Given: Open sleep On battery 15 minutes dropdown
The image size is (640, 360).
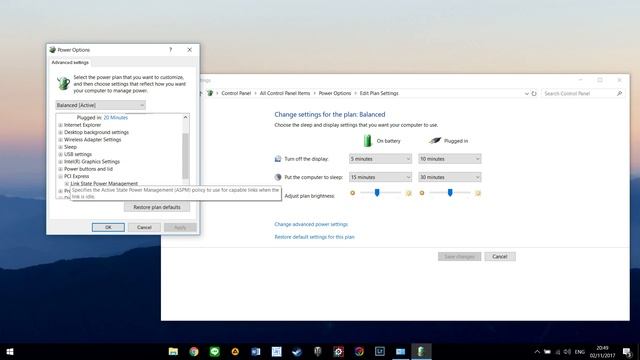Looking at the screenshot, I should pyautogui.click(x=380, y=177).
